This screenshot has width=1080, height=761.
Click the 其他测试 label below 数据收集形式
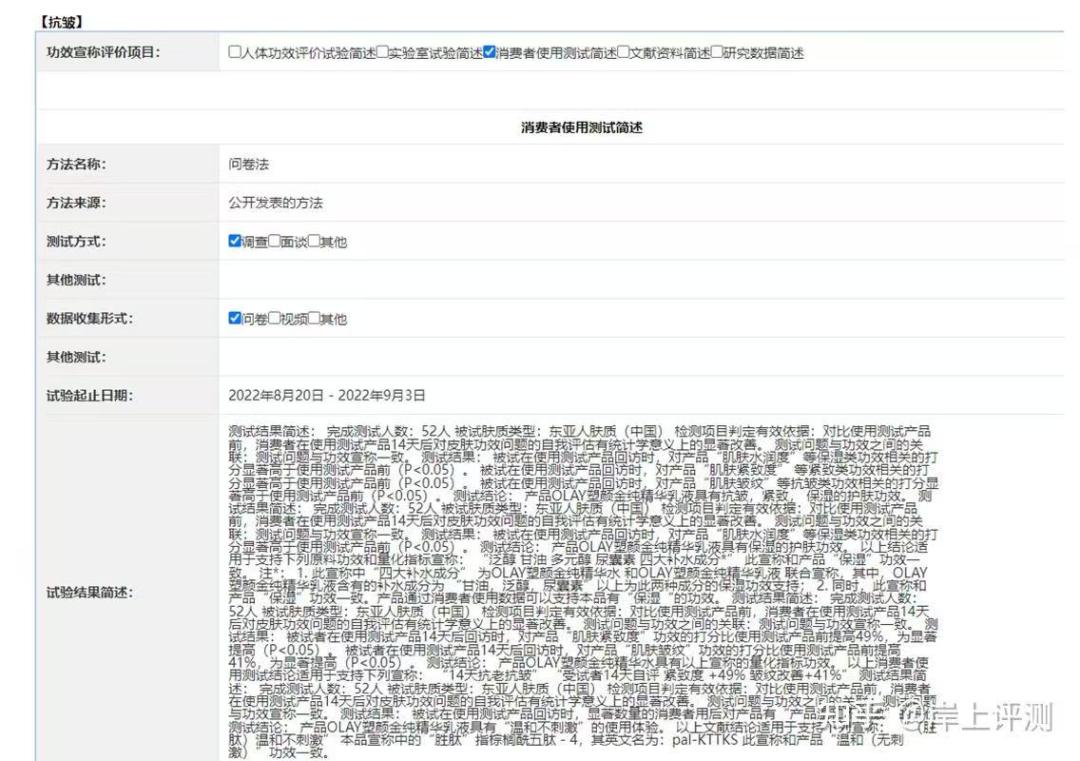[76, 357]
